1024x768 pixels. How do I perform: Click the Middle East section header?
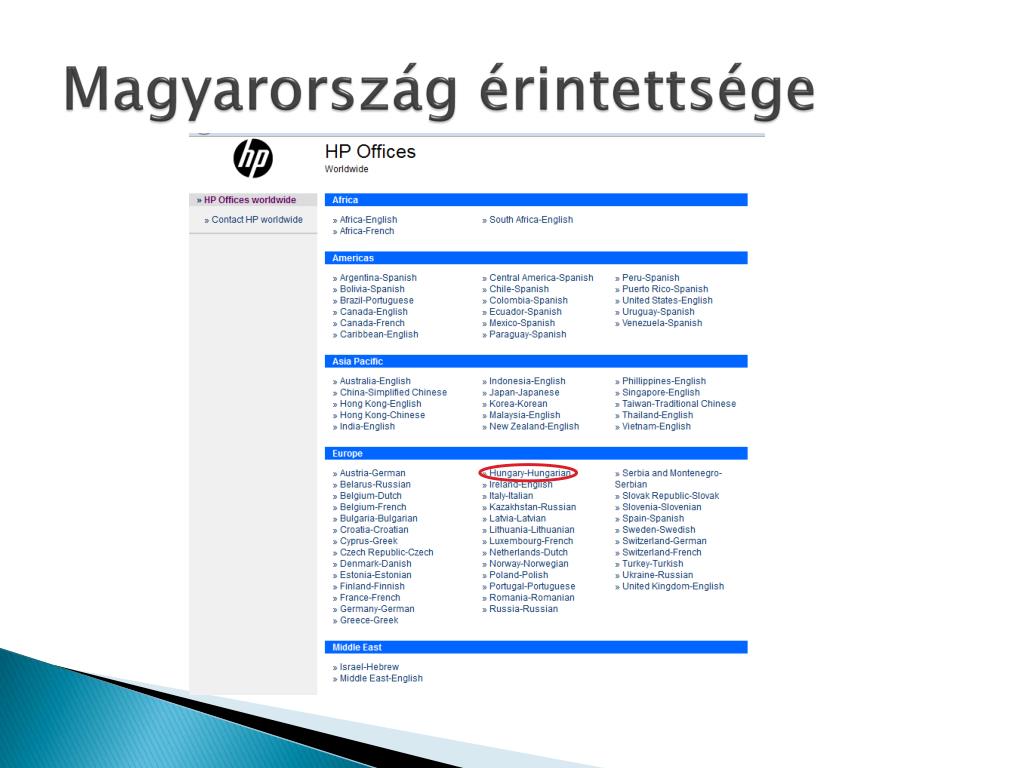(x=536, y=647)
